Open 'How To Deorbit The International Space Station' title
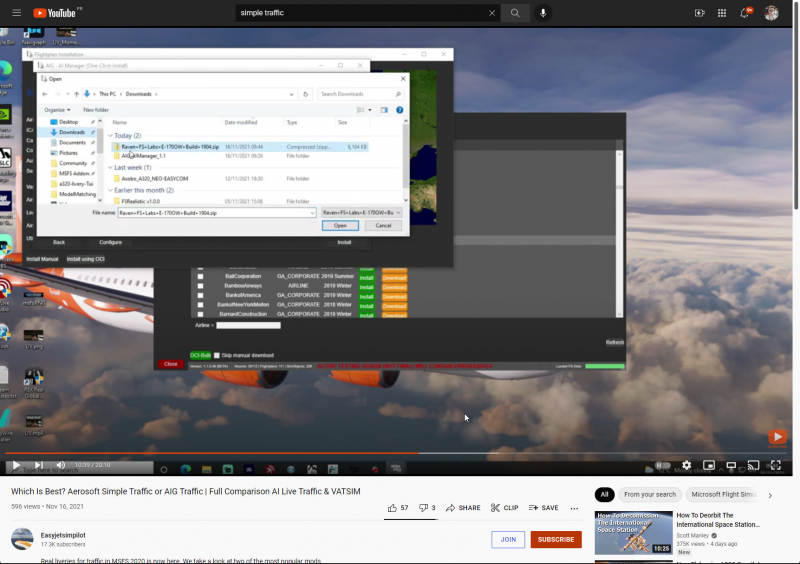The width and height of the screenshot is (800, 564). 718,520
